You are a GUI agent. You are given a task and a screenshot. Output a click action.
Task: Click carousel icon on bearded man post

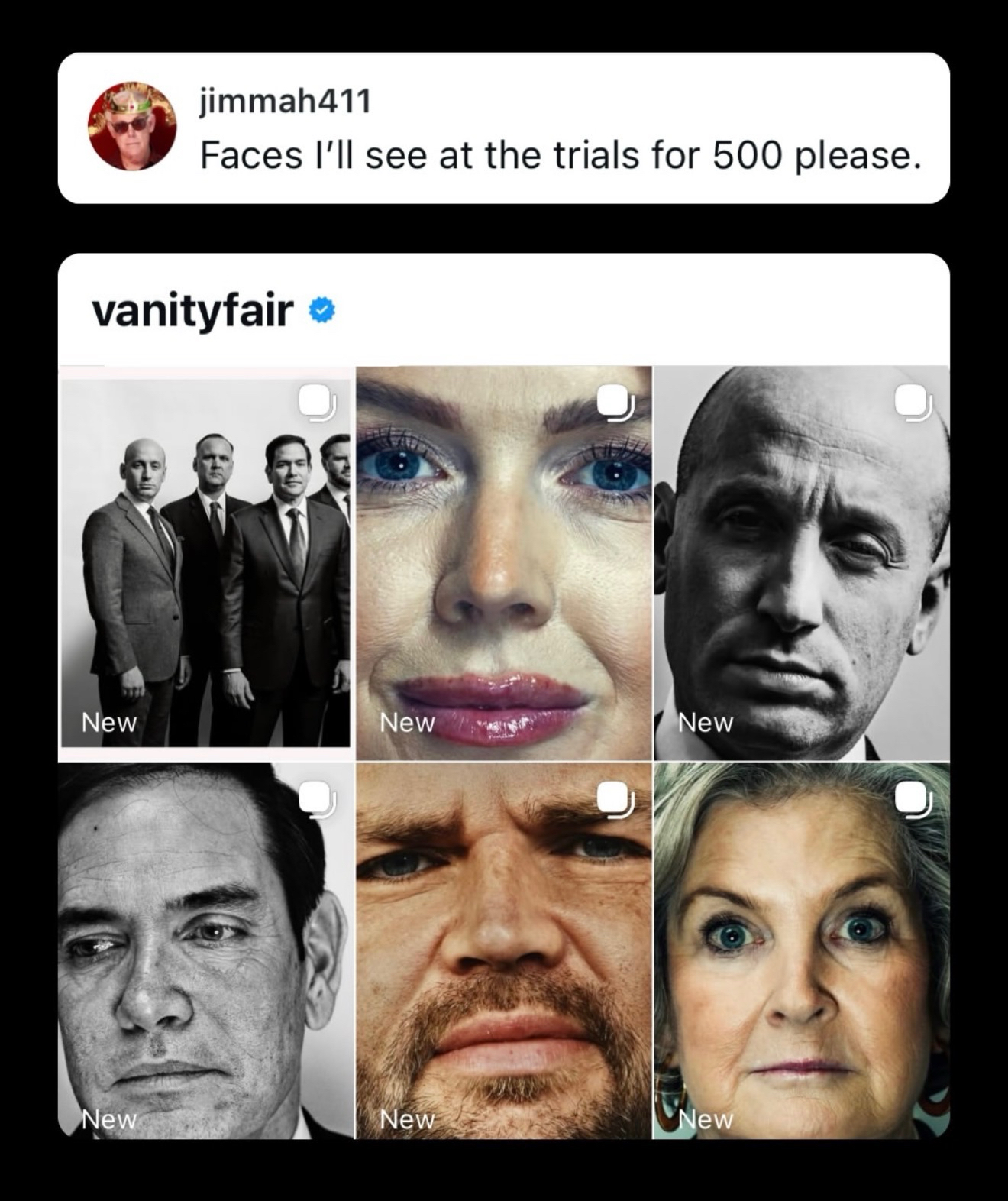(615, 799)
